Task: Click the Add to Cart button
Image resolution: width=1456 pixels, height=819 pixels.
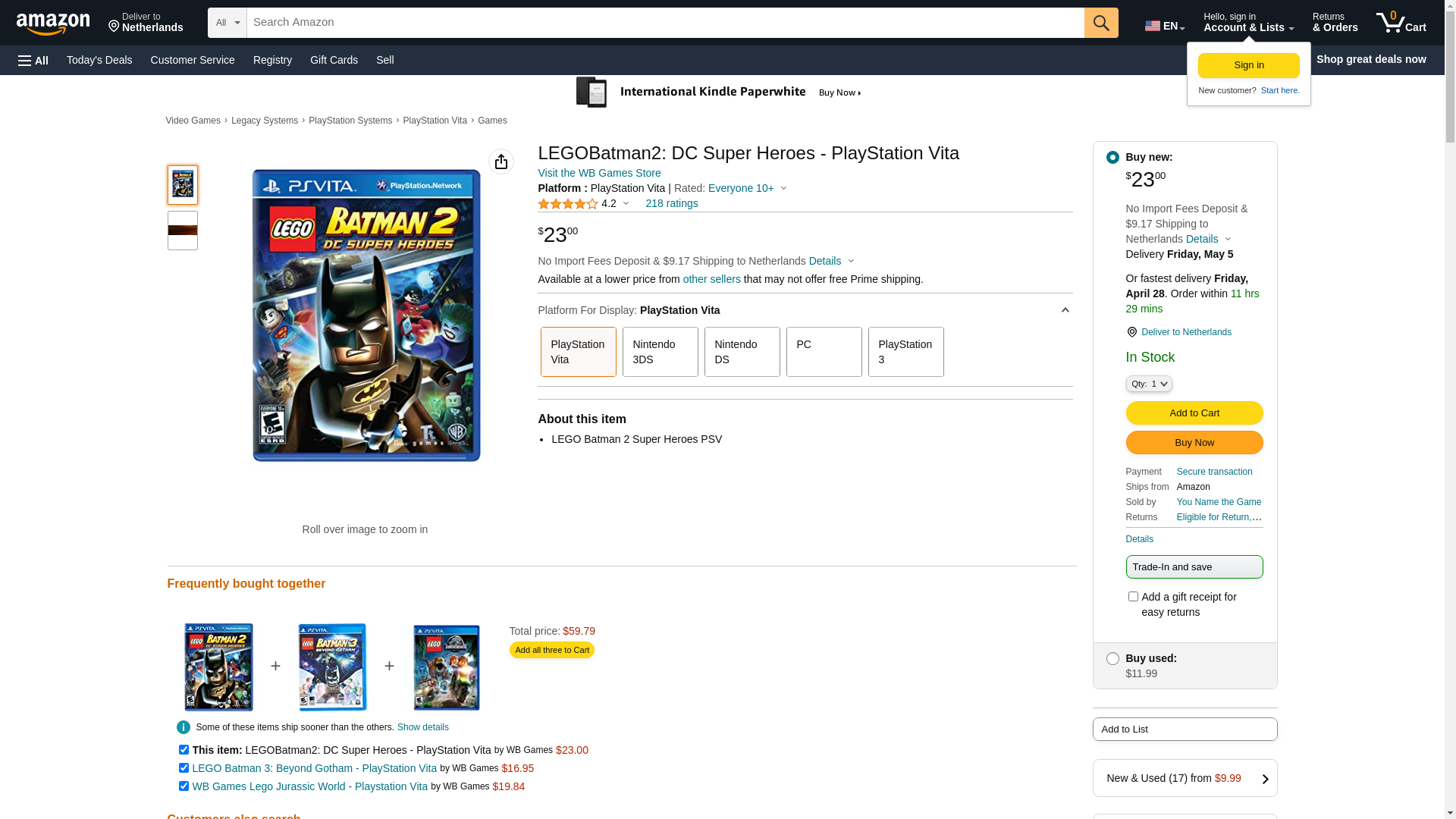Action: coord(1194,413)
